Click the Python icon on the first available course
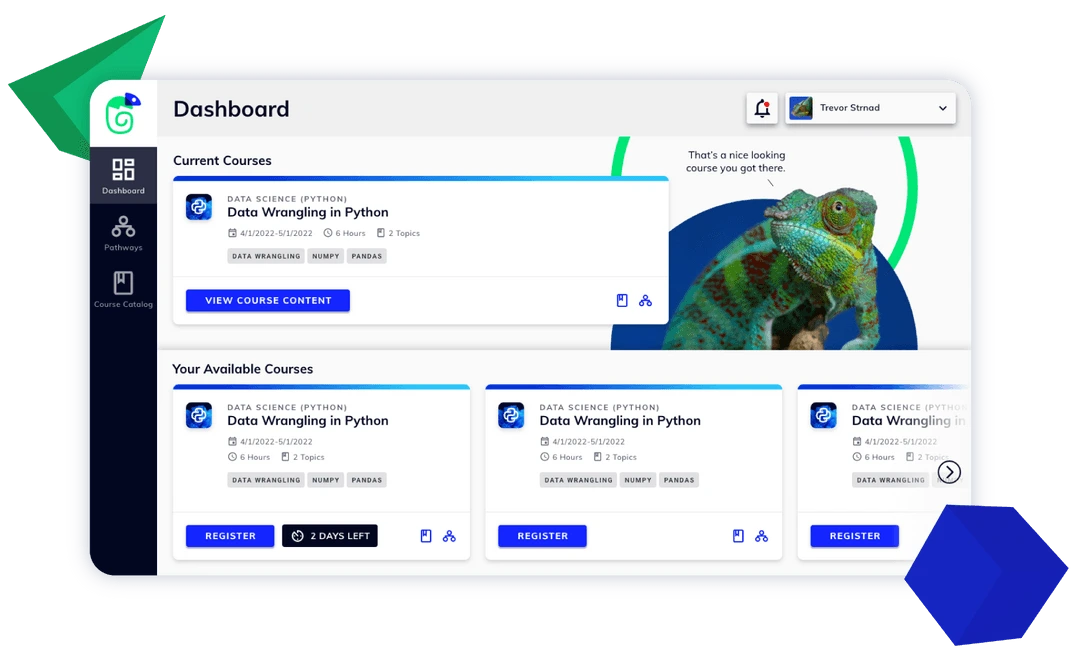Viewport: 1080px width, 655px height. [x=199, y=415]
